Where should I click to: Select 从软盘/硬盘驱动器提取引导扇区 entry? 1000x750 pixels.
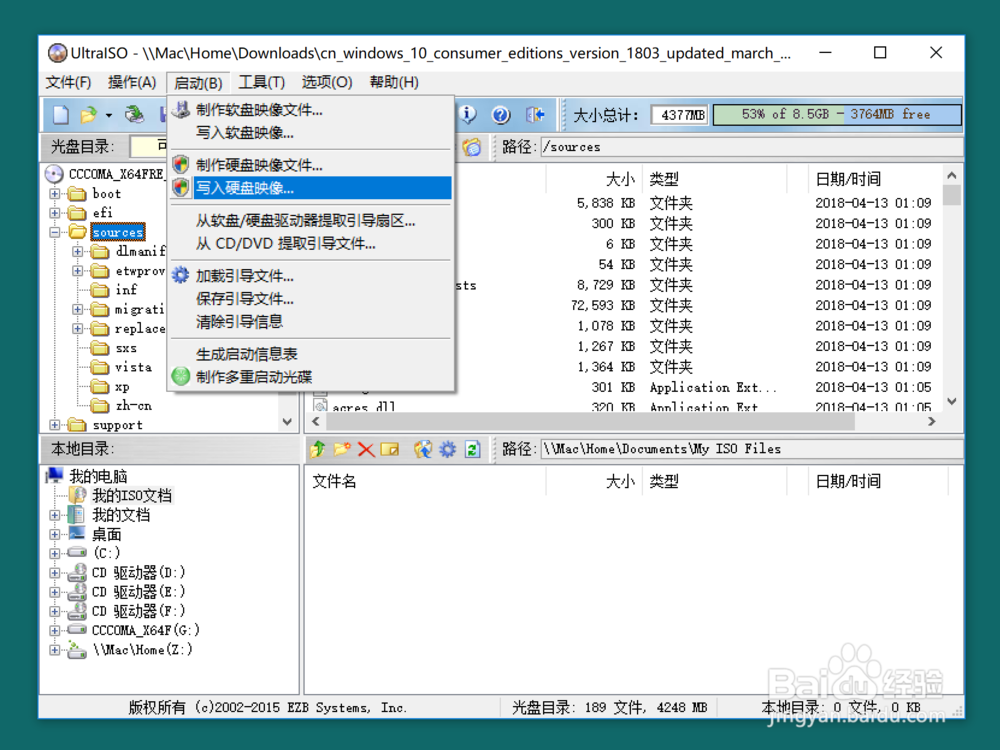pos(311,221)
